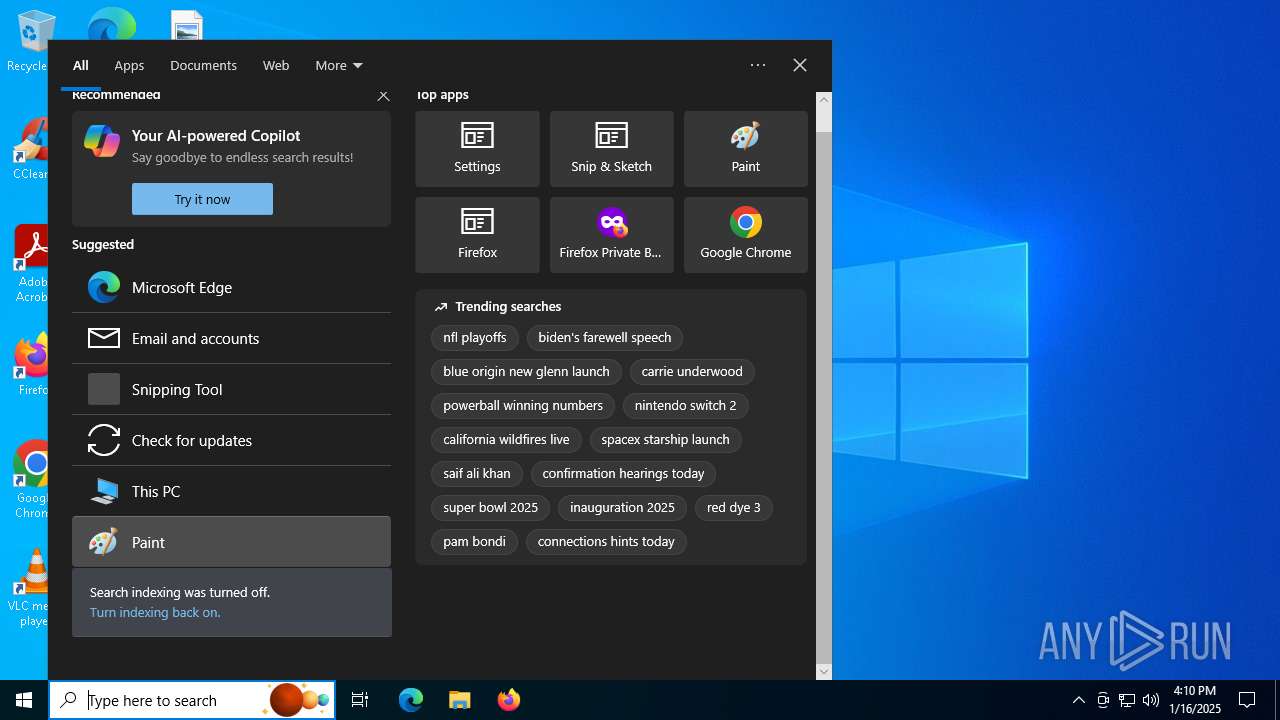Switch to the All tab

81,65
